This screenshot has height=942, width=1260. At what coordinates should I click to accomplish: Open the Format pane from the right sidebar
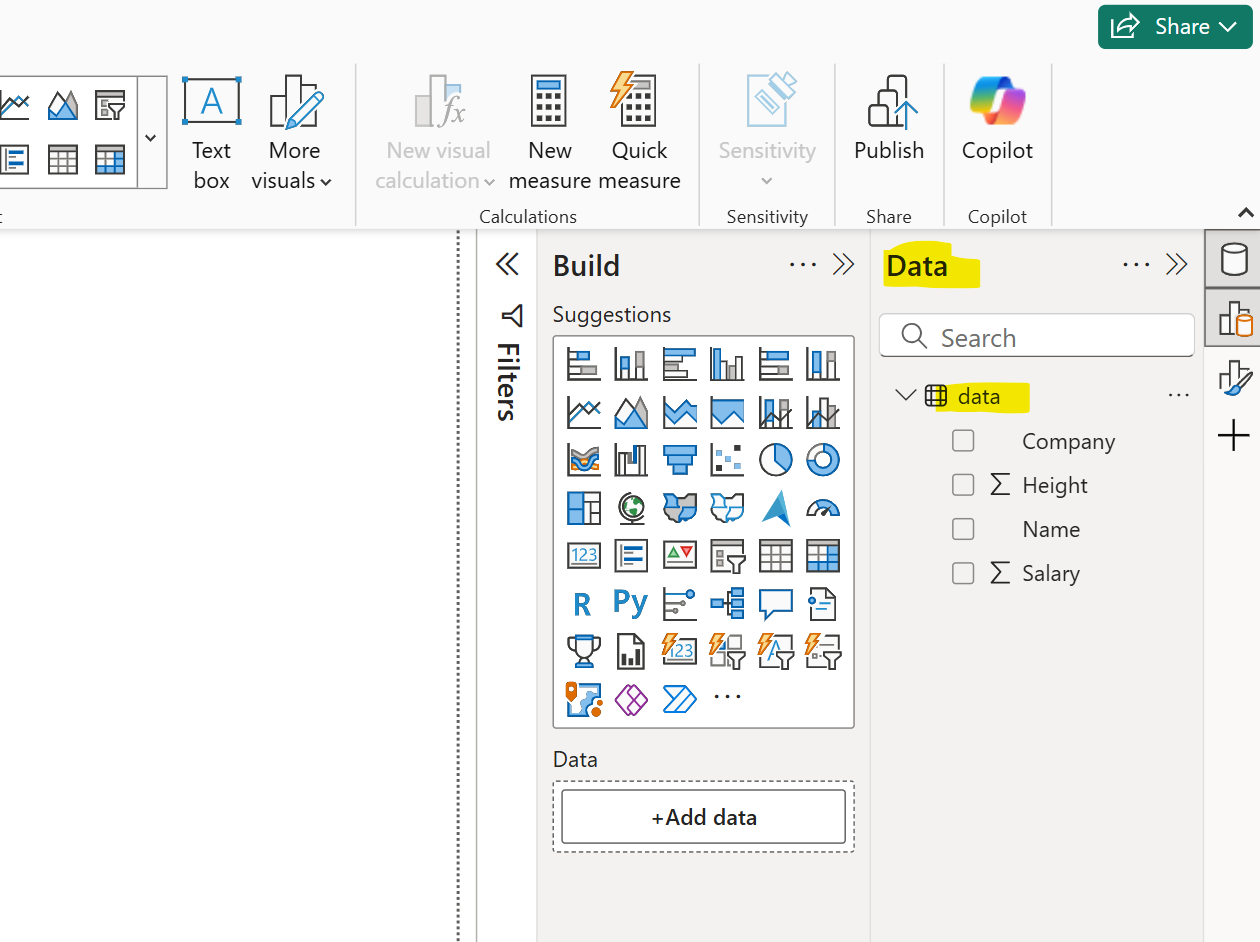(x=1236, y=378)
